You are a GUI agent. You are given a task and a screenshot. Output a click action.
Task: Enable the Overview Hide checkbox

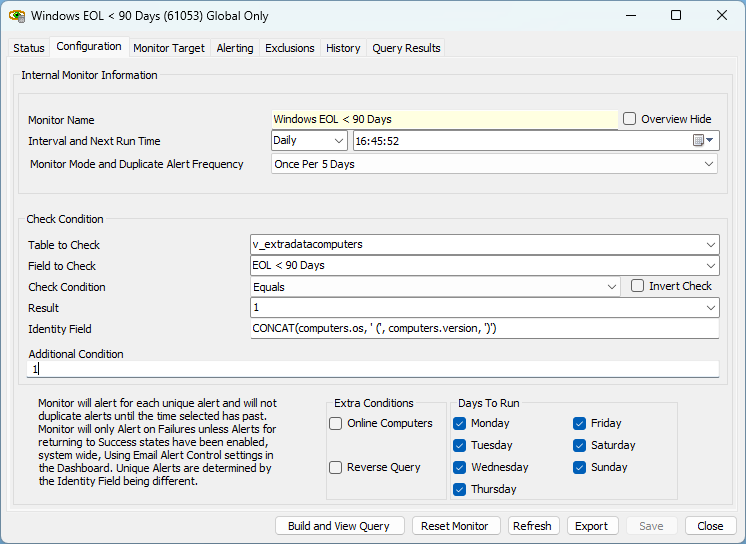coord(630,119)
